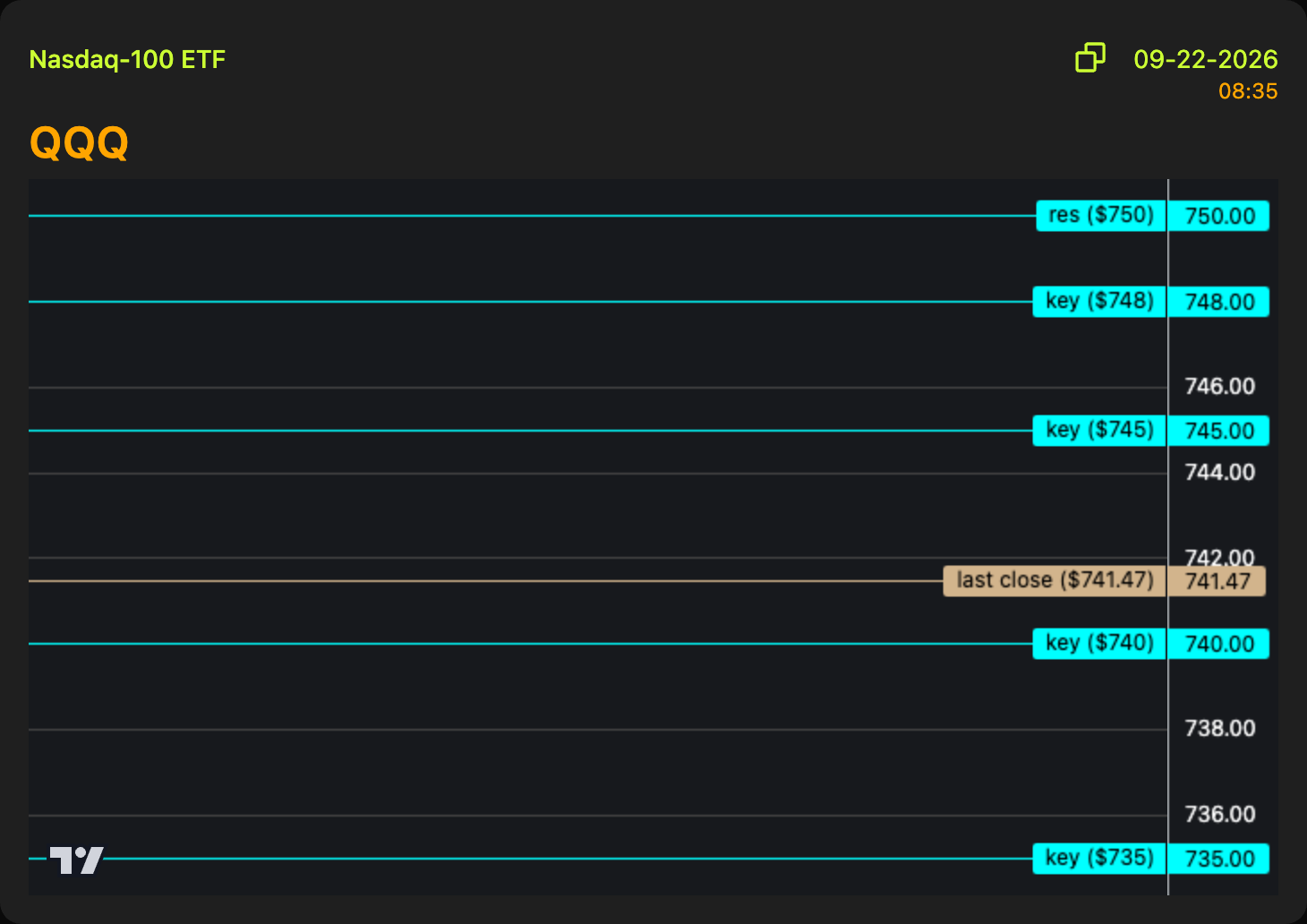Click the copy icon beside the date

coord(1089,58)
